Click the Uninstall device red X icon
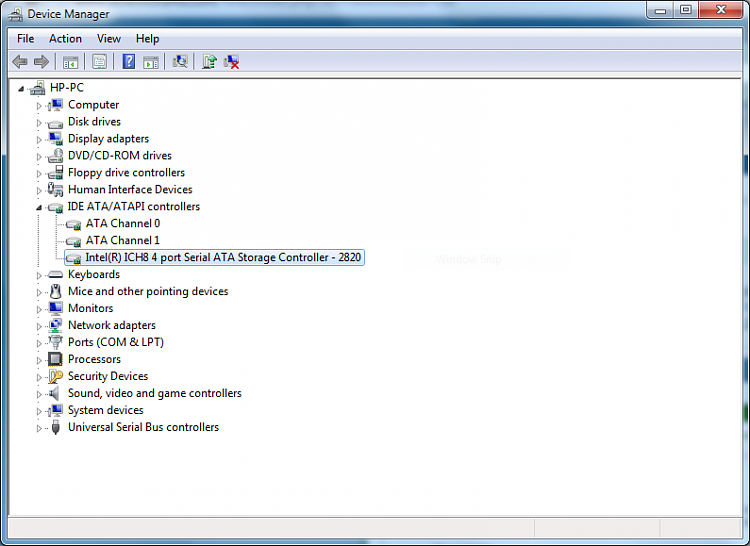This screenshot has width=750, height=546. click(x=232, y=62)
